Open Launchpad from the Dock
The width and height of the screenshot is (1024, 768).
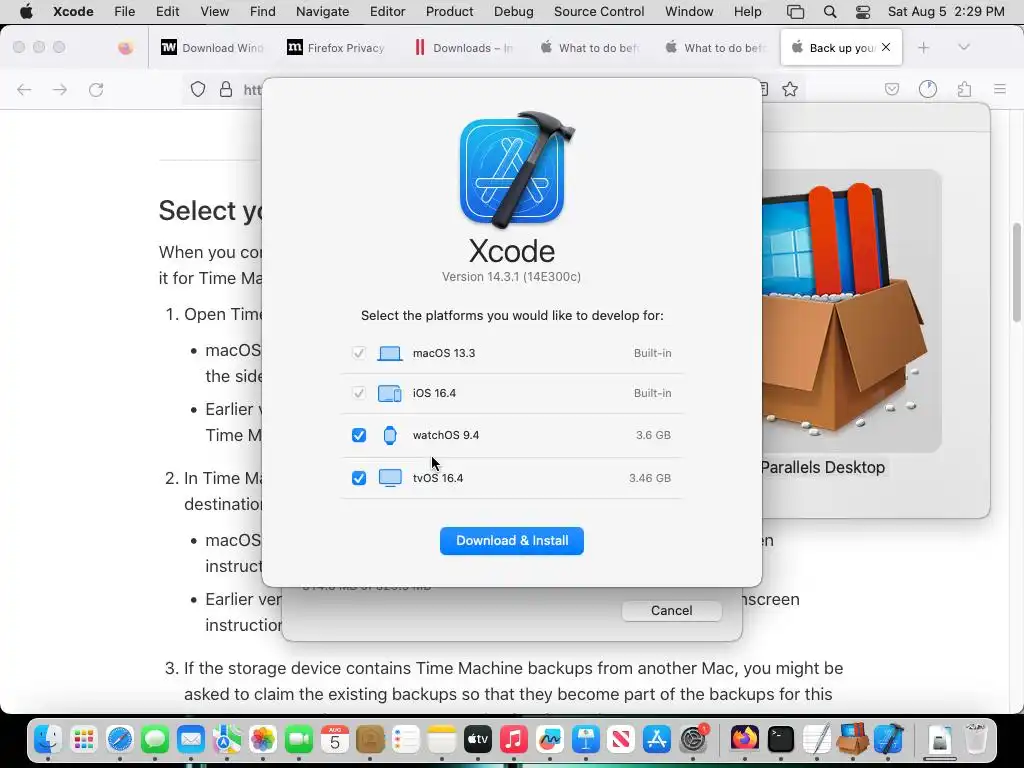click(84, 739)
